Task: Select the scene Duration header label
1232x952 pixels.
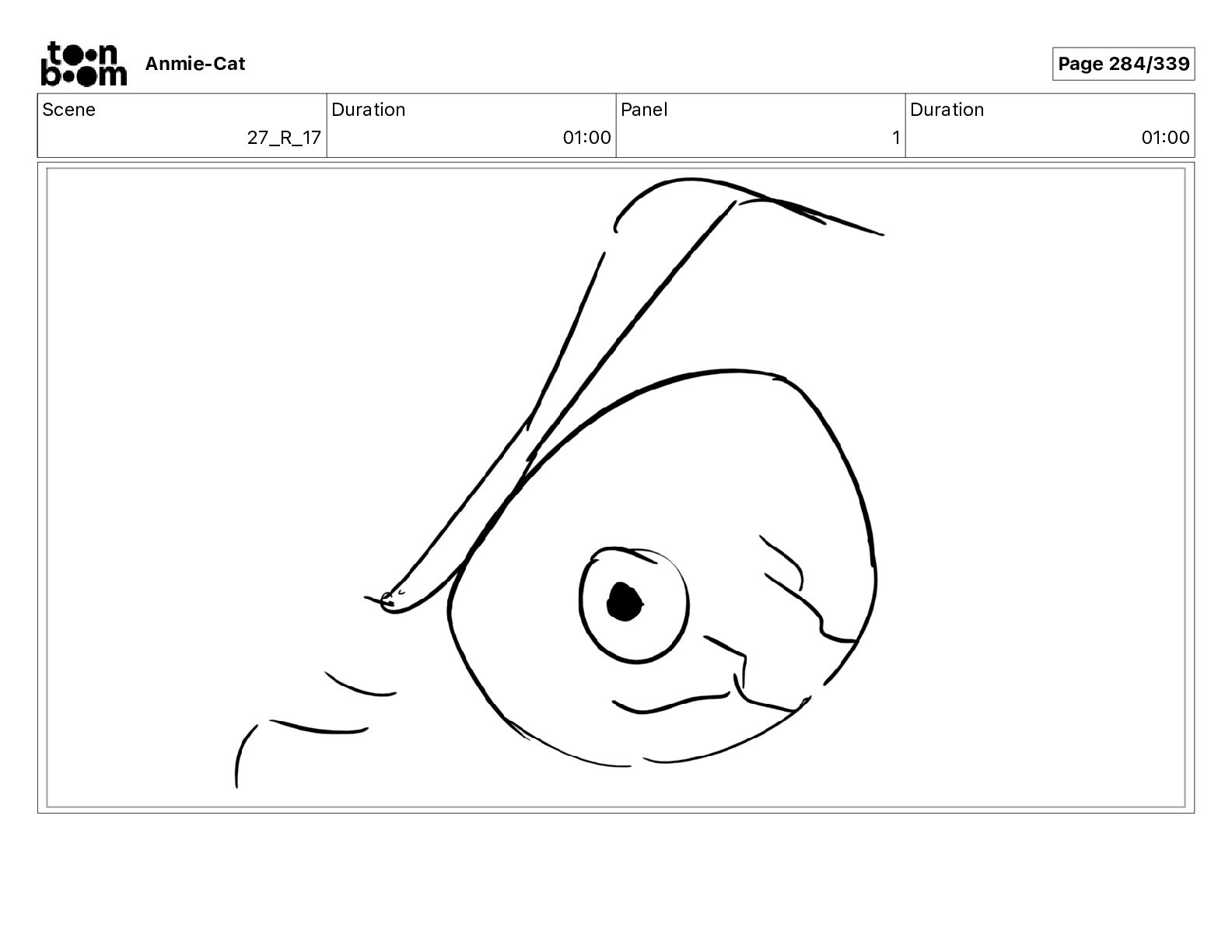Action: 369,110
